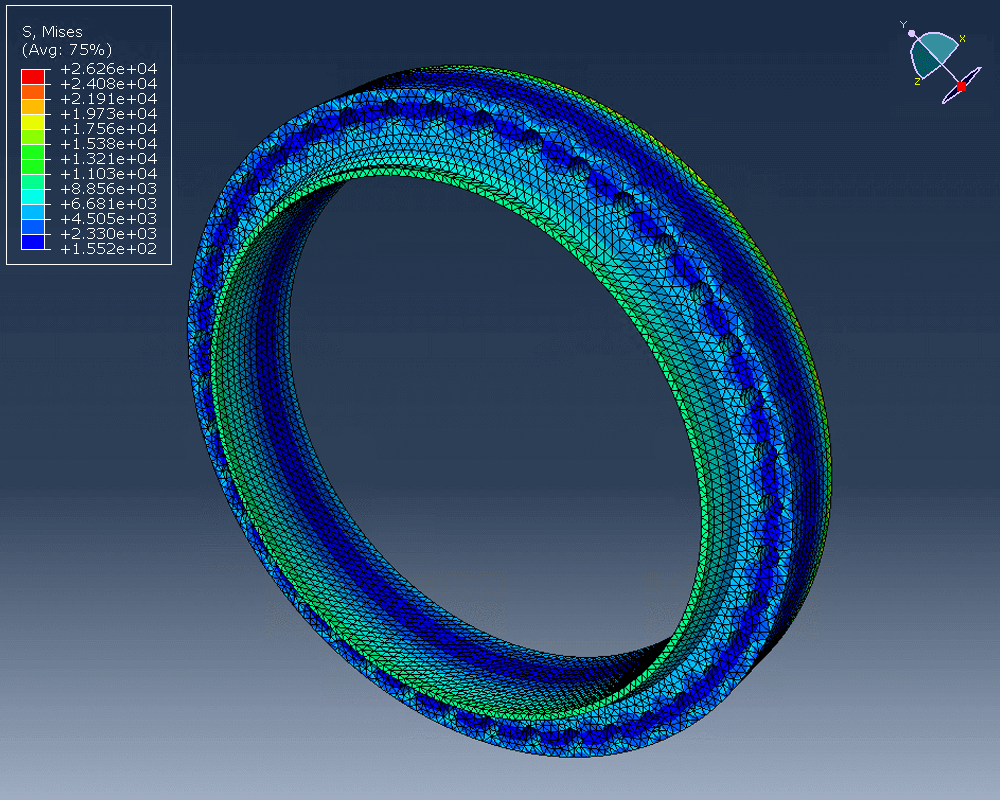The width and height of the screenshot is (1000, 800).
Task: Click the yellow legend color swatch
Action: 33,121
